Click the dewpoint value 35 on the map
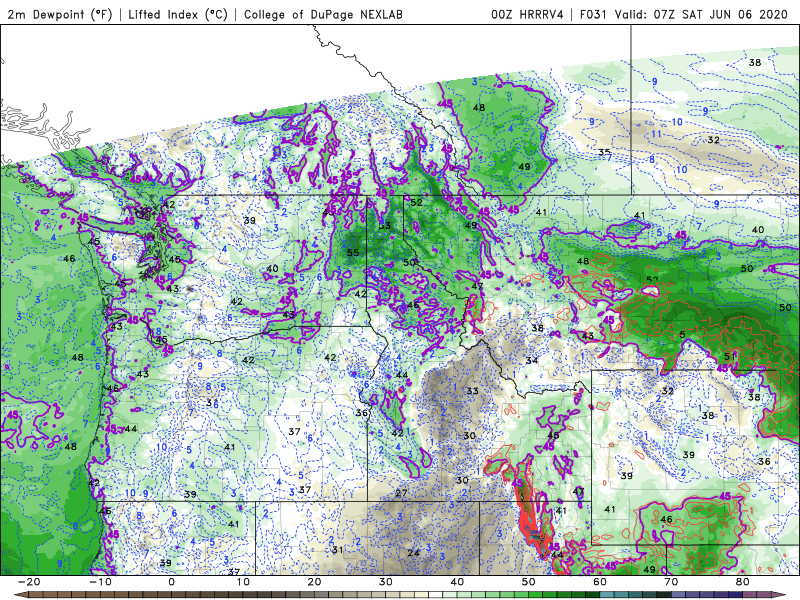Image resolution: width=800 pixels, height=600 pixels. point(605,152)
